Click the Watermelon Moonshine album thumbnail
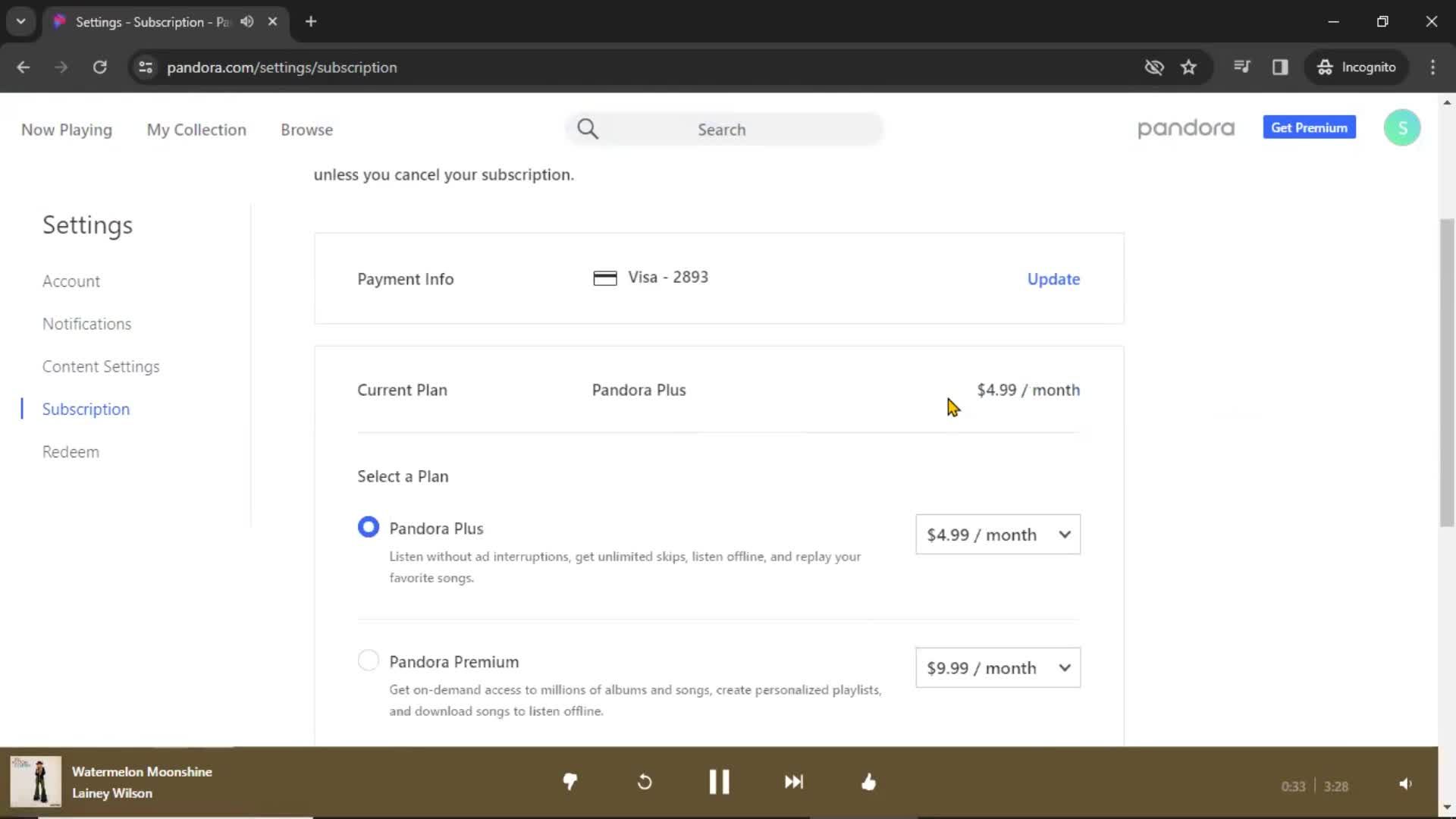This screenshot has width=1456, height=819. pyautogui.click(x=35, y=782)
